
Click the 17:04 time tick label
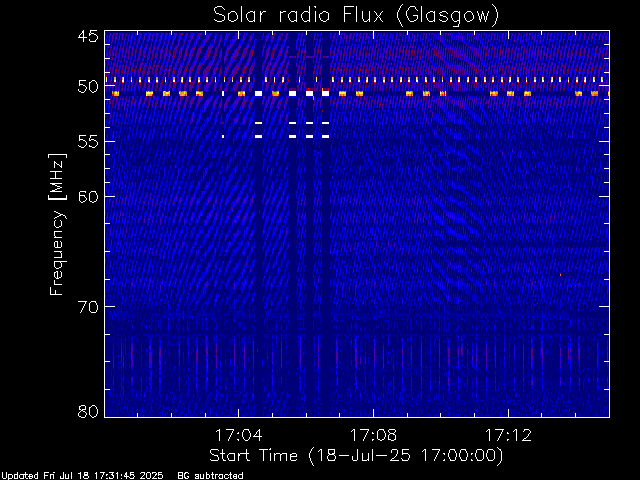click(x=238, y=435)
